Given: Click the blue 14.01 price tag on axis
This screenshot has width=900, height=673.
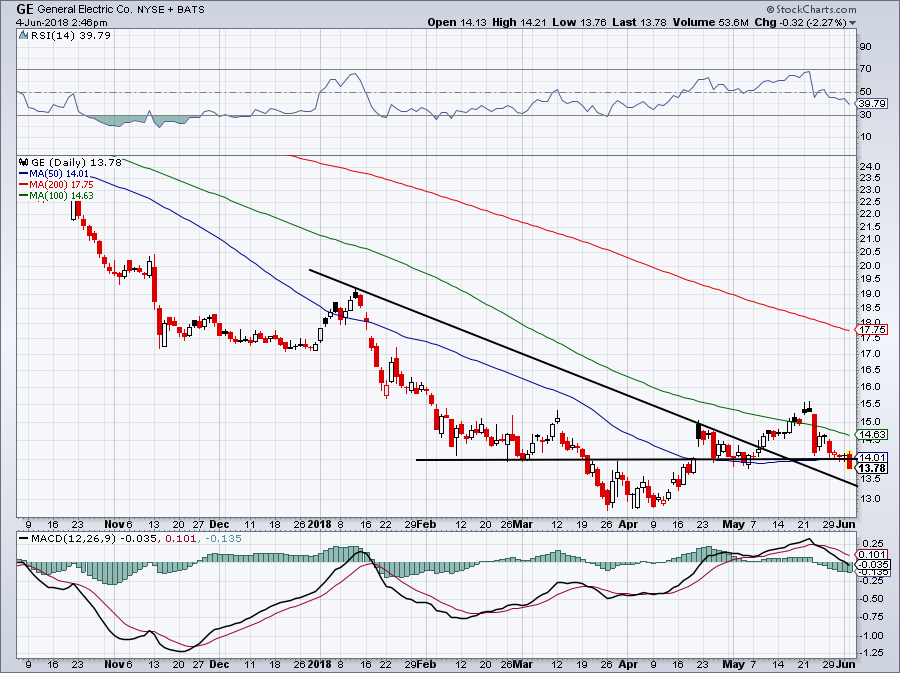Looking at the screenshot, I should [872, 457].
